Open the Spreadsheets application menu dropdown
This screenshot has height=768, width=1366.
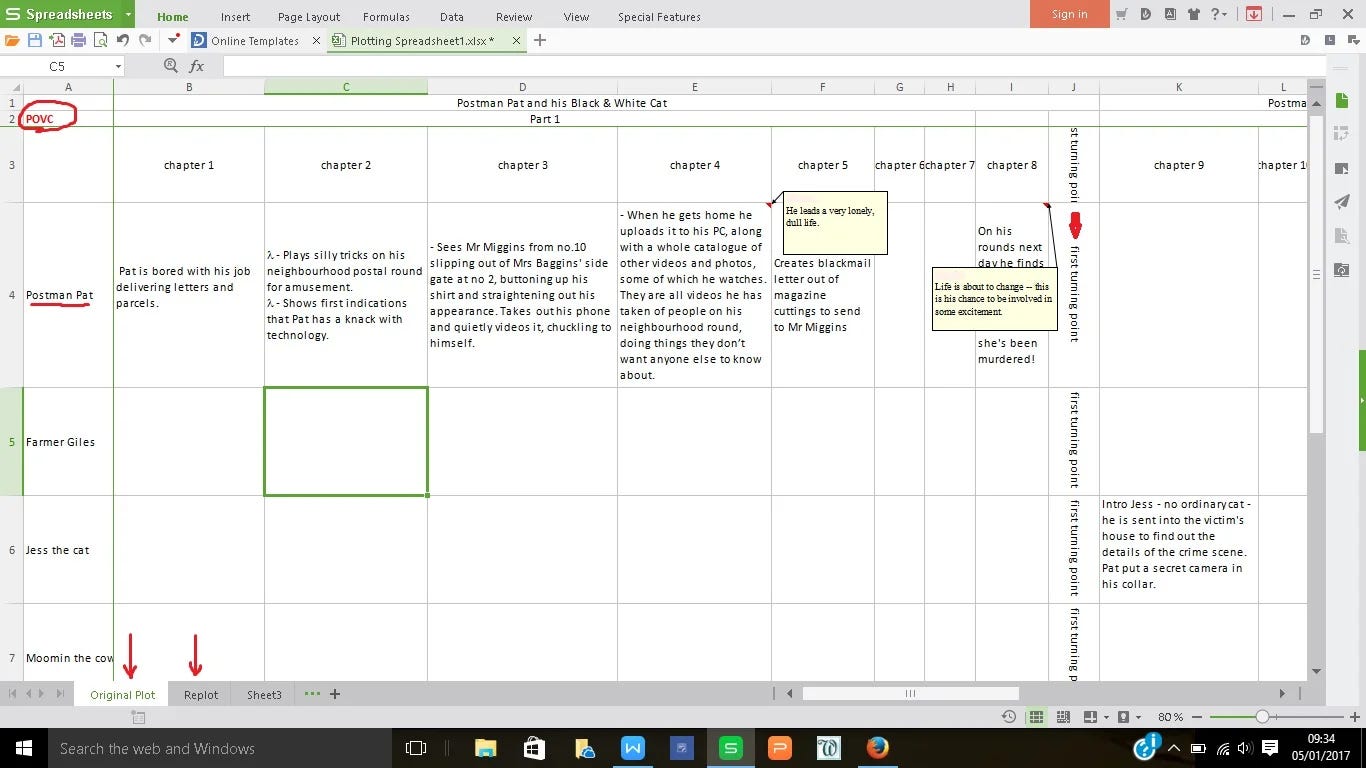[128, 14]
